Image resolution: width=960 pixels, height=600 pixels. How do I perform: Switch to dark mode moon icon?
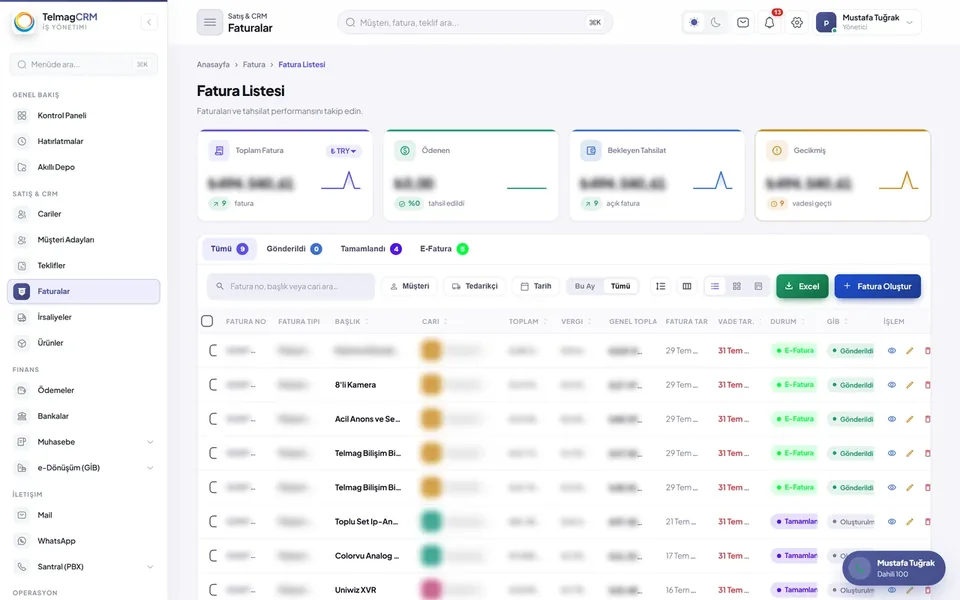pyautogui.click(x=716, y=23)
